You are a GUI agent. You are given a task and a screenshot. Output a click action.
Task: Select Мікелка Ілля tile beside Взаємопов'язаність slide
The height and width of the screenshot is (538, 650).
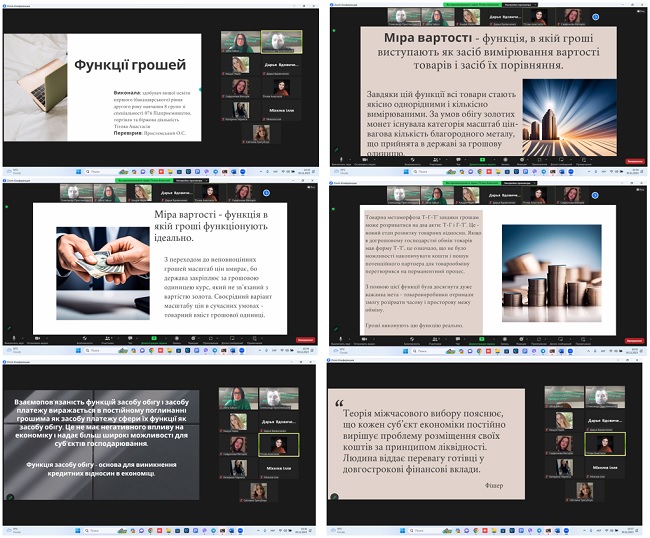pyautogui.click(x=279, y=468)
